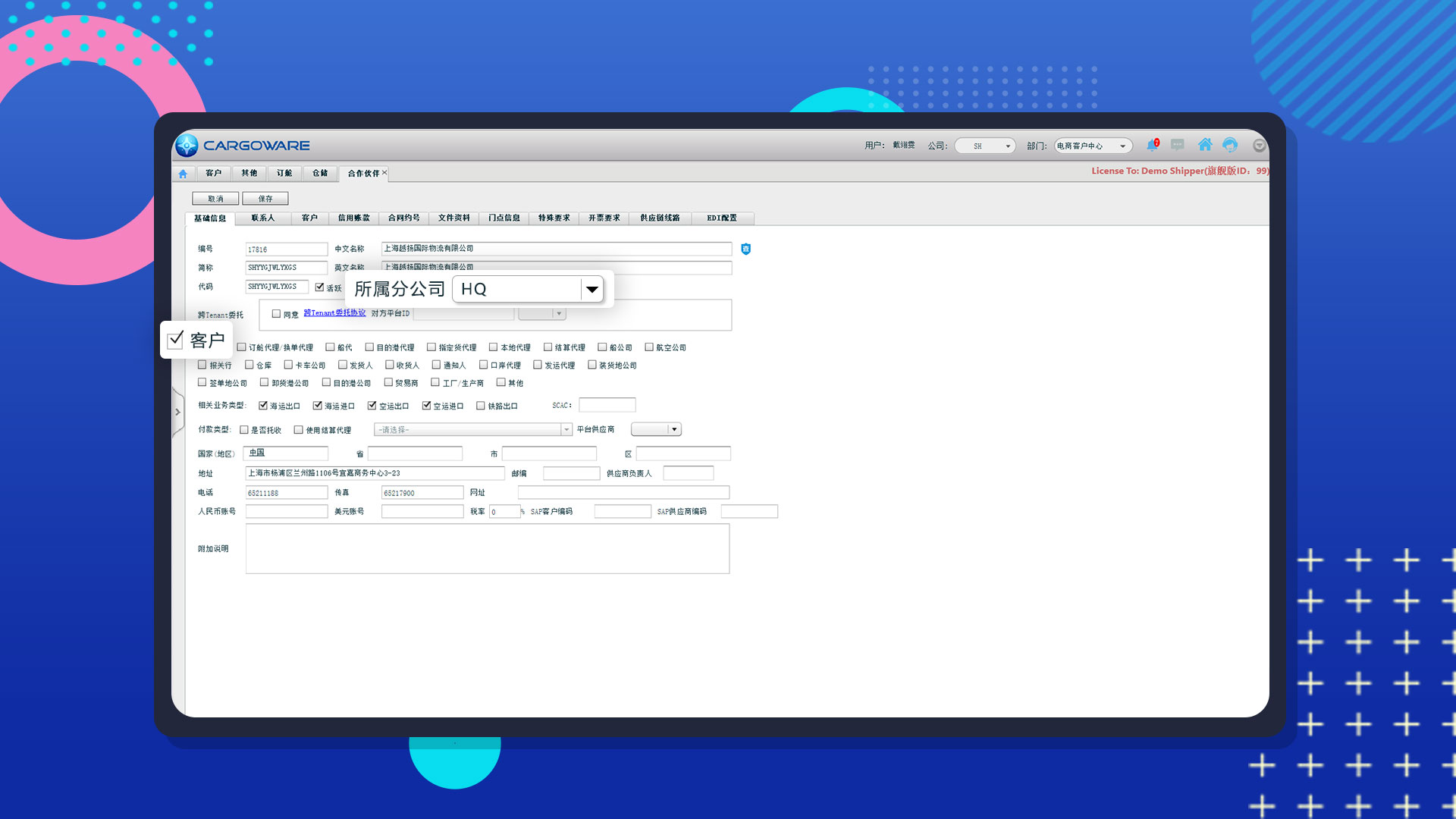Switch to the 合同约号 tab
The width and height of the screenshot is (1456, 819).
[x=404, y=218]
